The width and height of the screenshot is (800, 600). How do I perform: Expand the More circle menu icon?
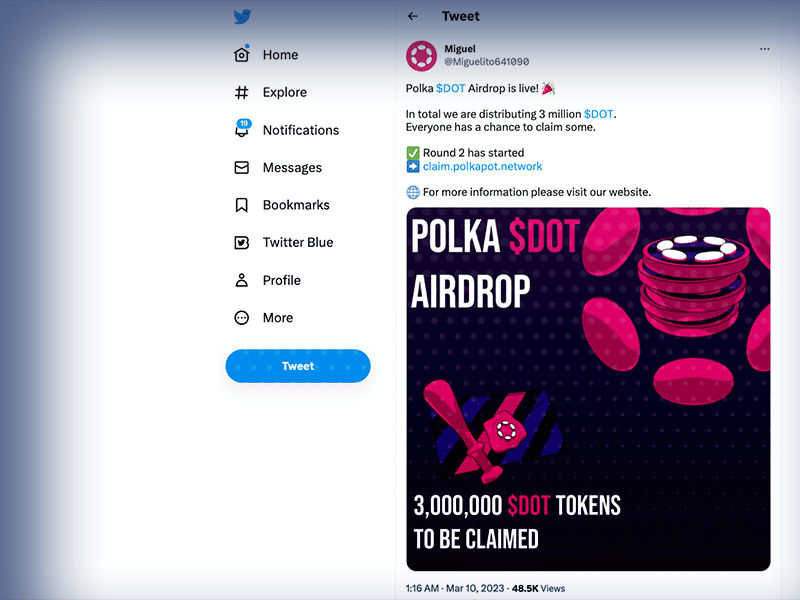[241, 318]
